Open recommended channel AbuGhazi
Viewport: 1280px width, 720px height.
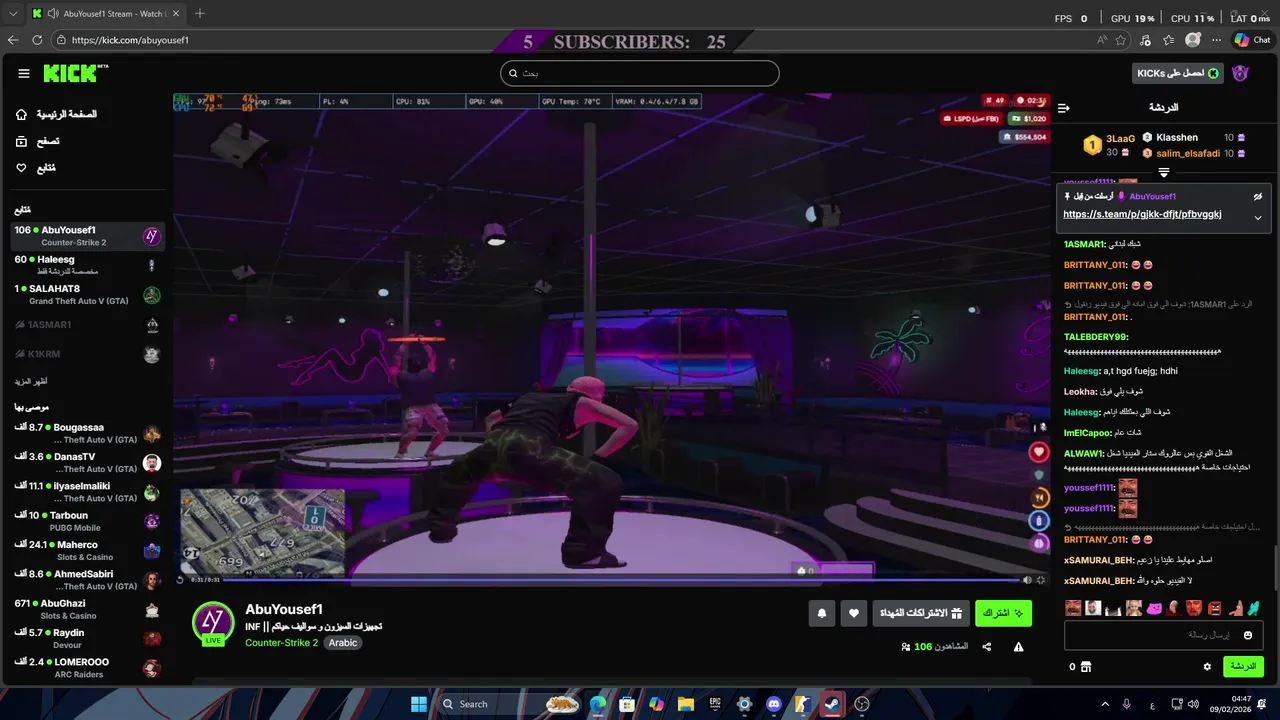click(87, 609)
